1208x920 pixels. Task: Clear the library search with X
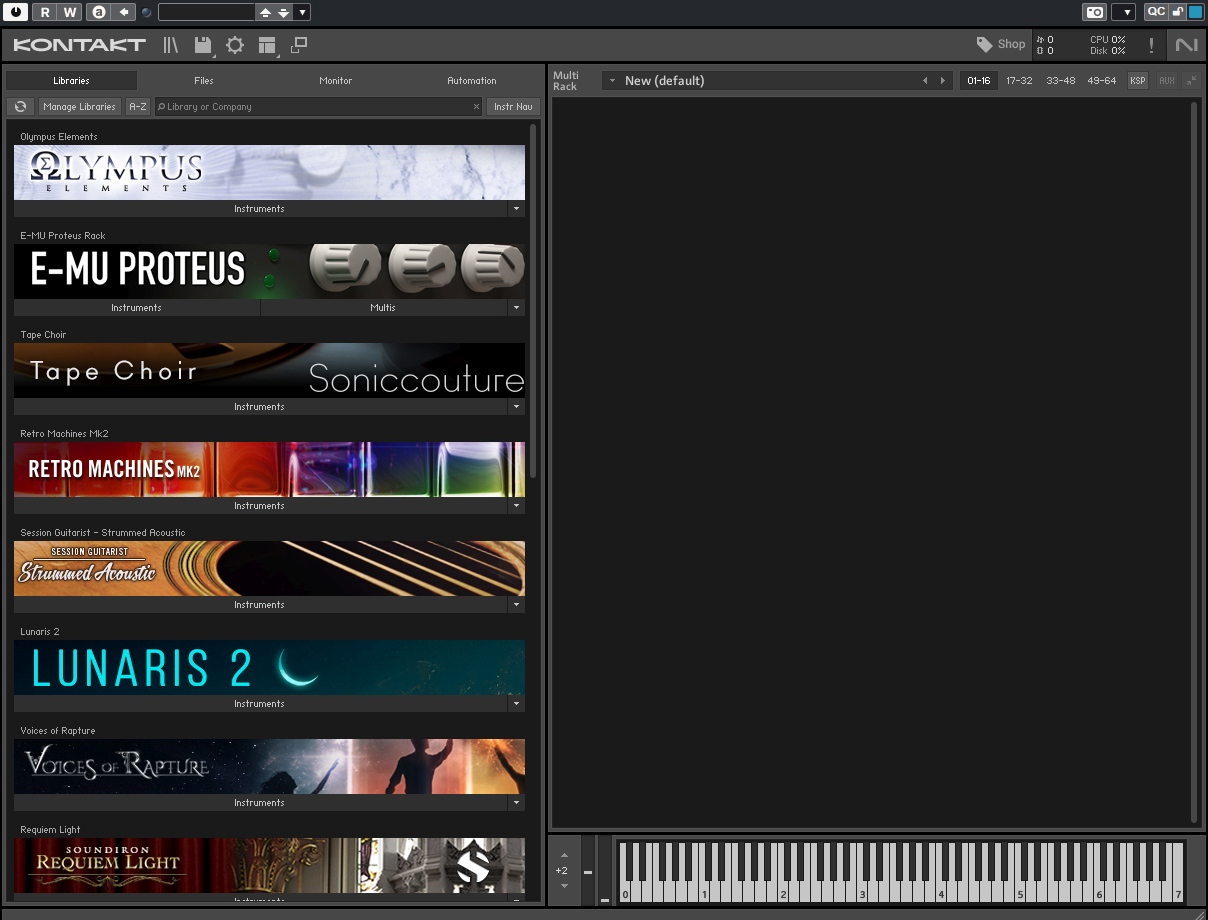coord(476,107)
